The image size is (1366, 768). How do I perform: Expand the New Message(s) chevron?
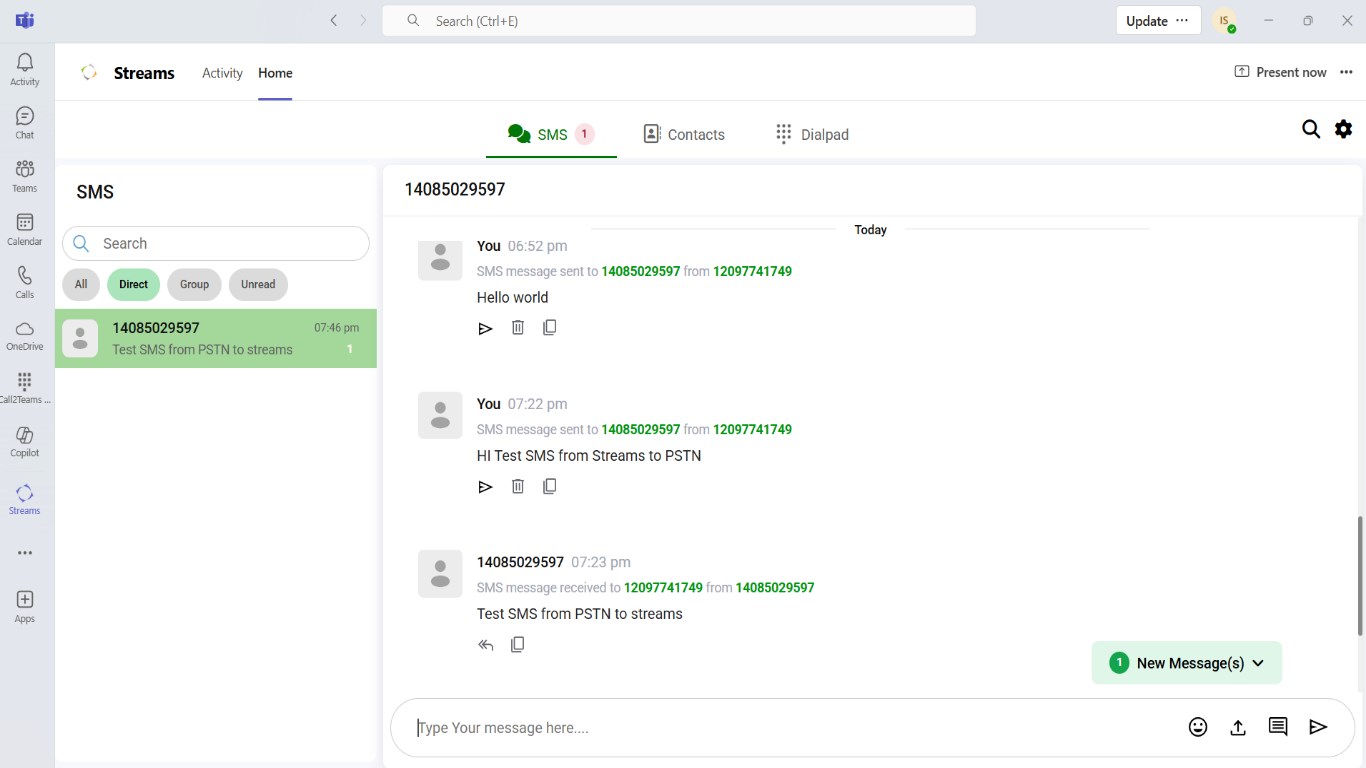[1258, 663]
